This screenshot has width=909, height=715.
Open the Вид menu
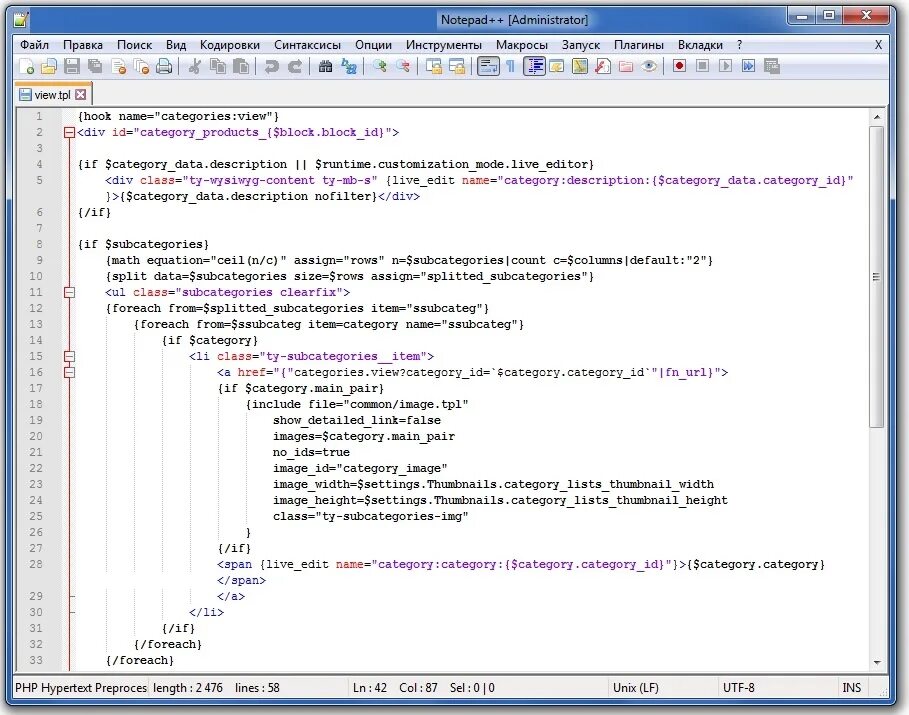(x=176, y=45)
